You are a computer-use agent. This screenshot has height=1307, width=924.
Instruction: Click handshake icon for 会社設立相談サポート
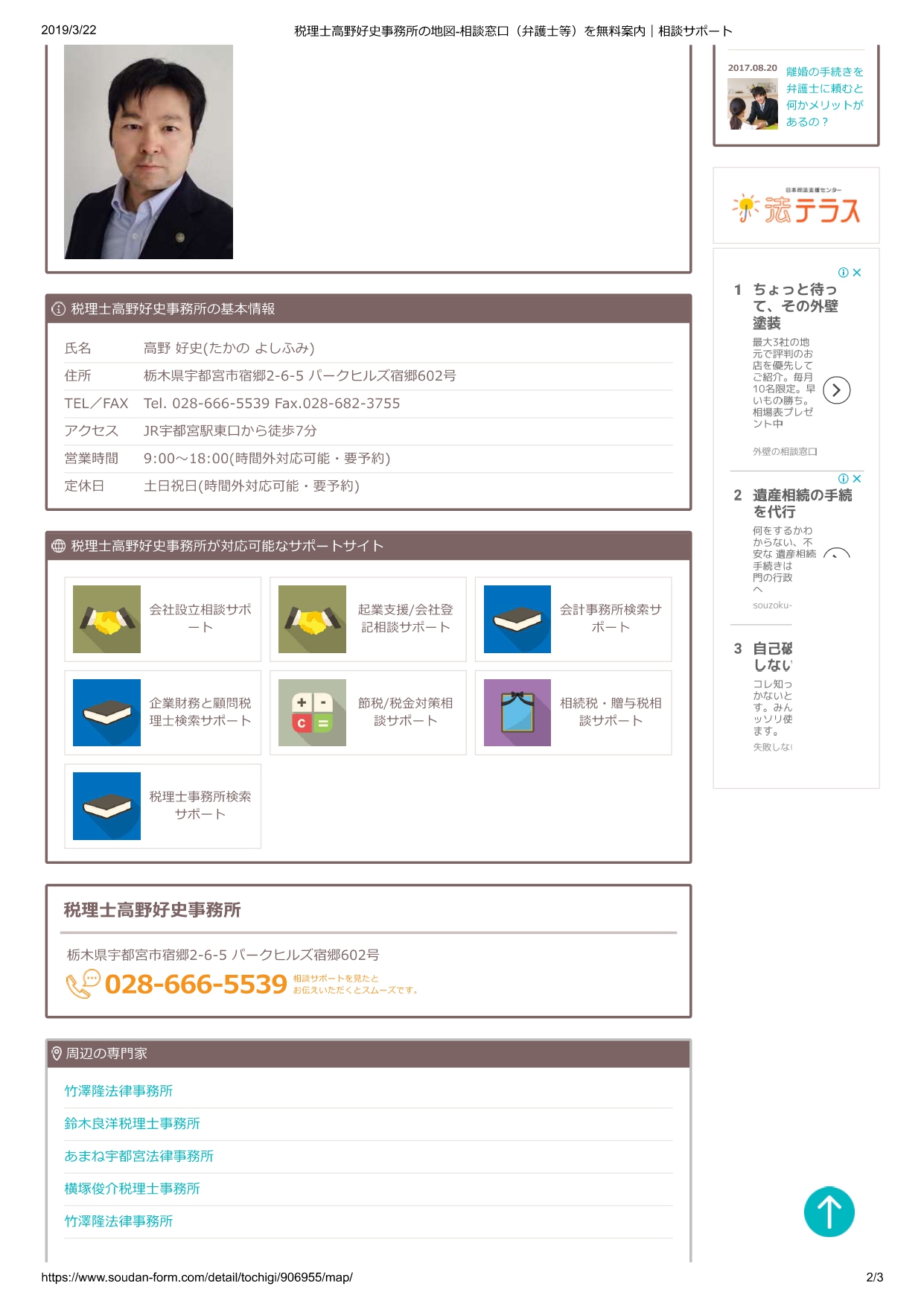(106, 619)
